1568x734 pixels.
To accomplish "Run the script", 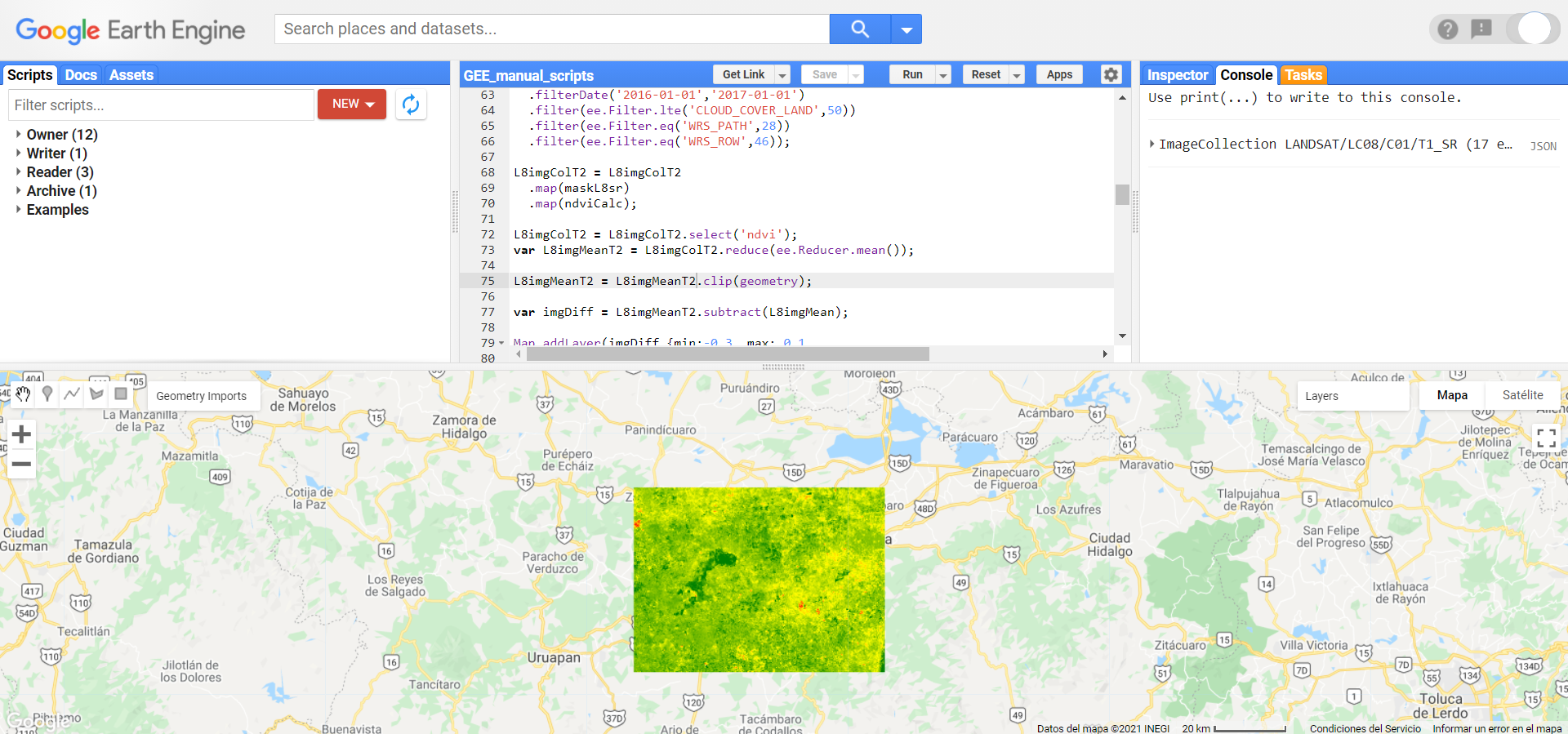I will click(912, 74).
